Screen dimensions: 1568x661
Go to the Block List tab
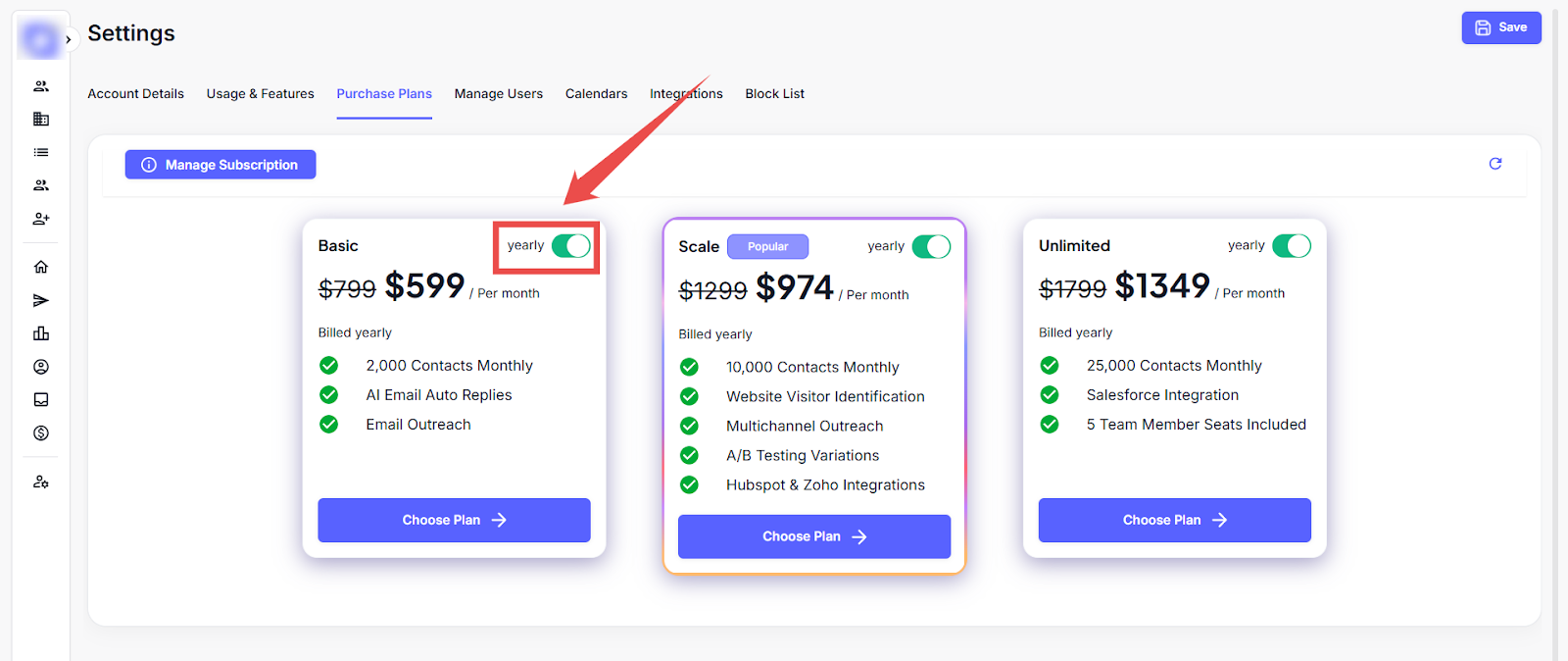(774, 94)
